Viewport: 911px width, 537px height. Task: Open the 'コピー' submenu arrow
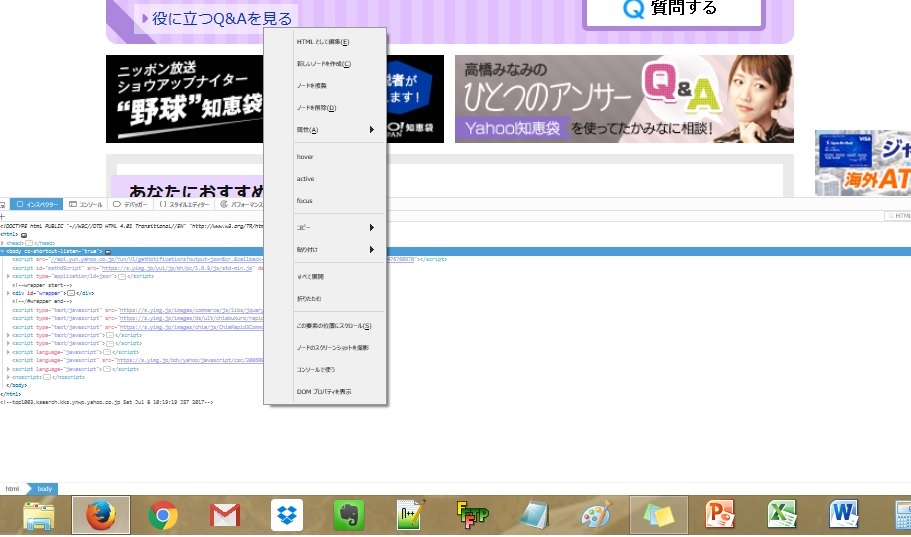[x=371, y=228]
